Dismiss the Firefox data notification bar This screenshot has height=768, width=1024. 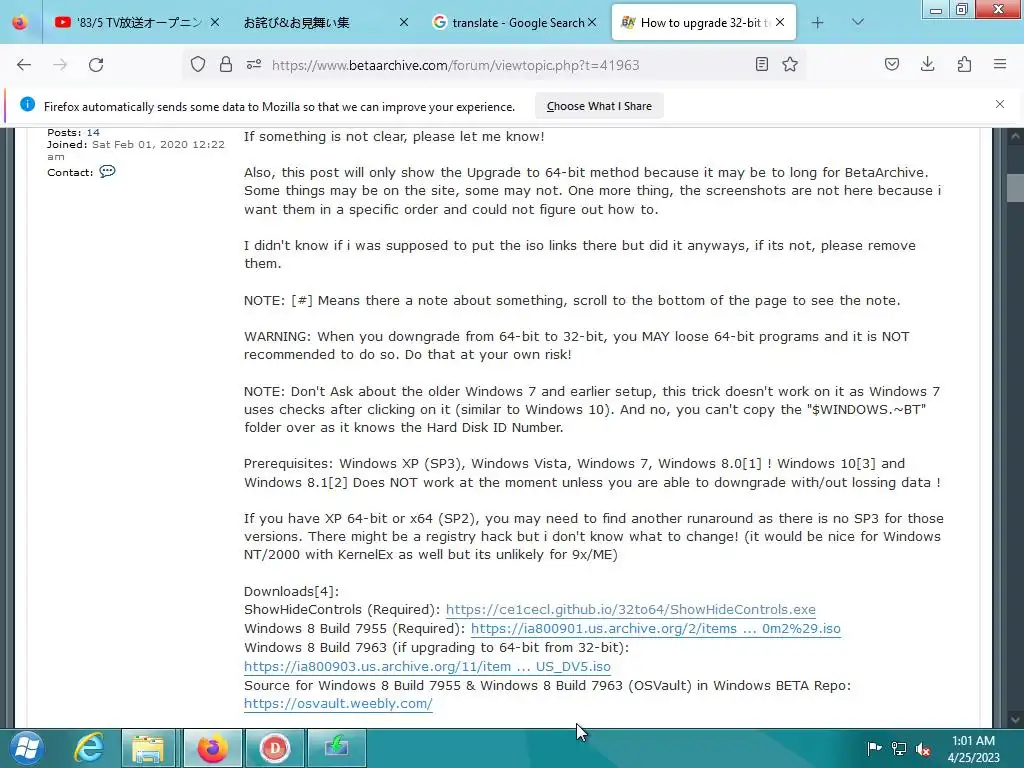coord(1000,104)
